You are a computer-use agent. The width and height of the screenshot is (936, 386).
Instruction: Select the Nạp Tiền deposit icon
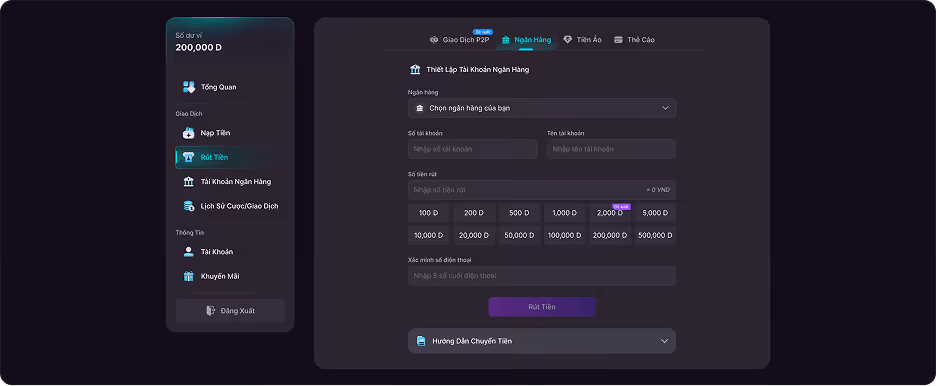(x=189, y=133)
